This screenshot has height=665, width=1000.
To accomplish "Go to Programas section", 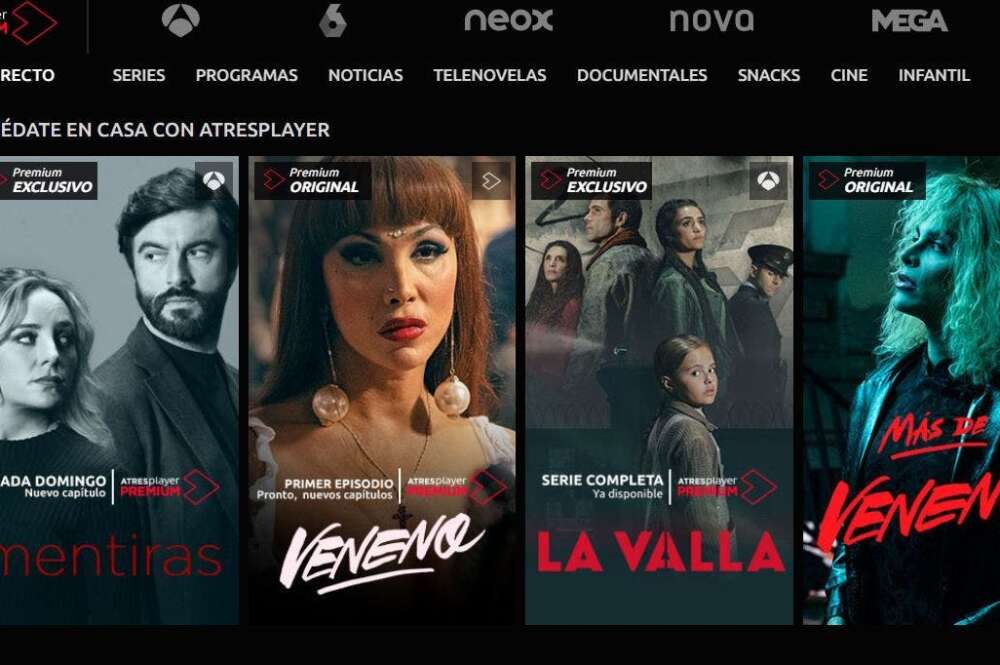I will tap(246, 75).
